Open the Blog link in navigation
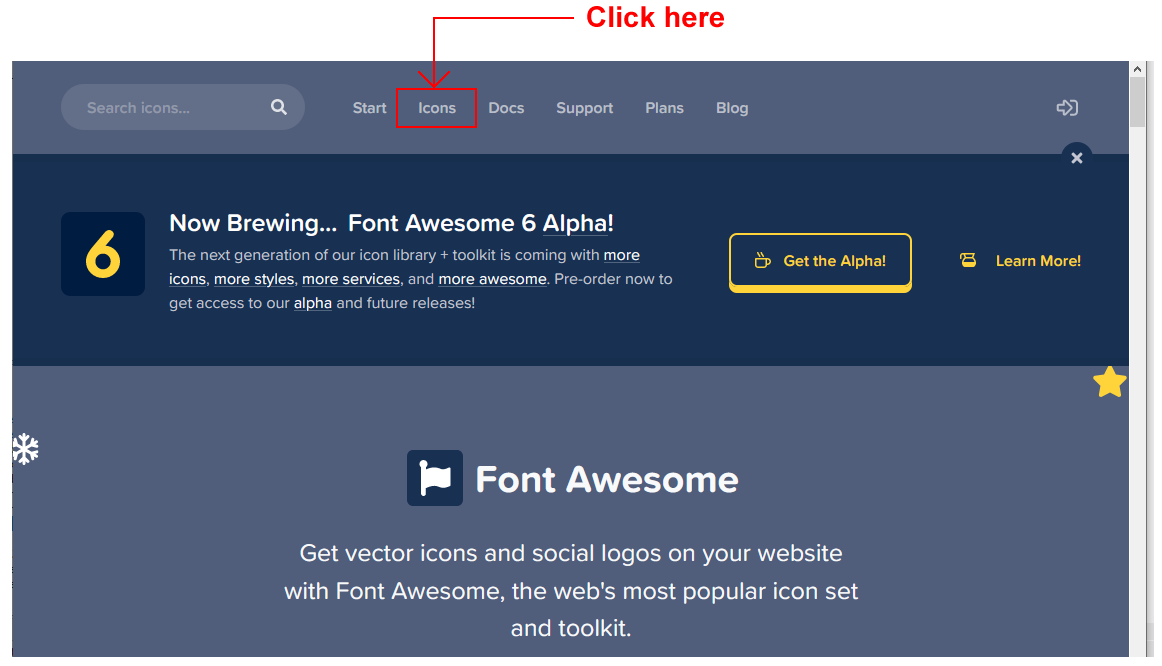 [732, 108]
